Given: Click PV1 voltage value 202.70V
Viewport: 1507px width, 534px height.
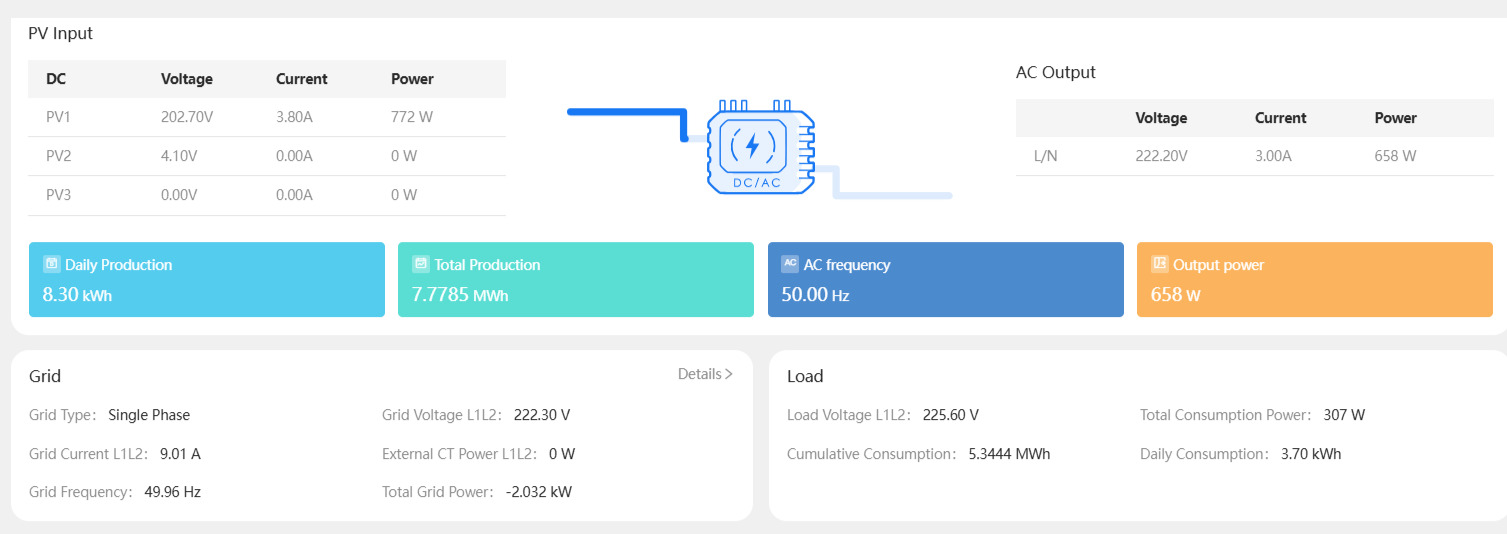Looking at the screenshot, I should (187, 117).
